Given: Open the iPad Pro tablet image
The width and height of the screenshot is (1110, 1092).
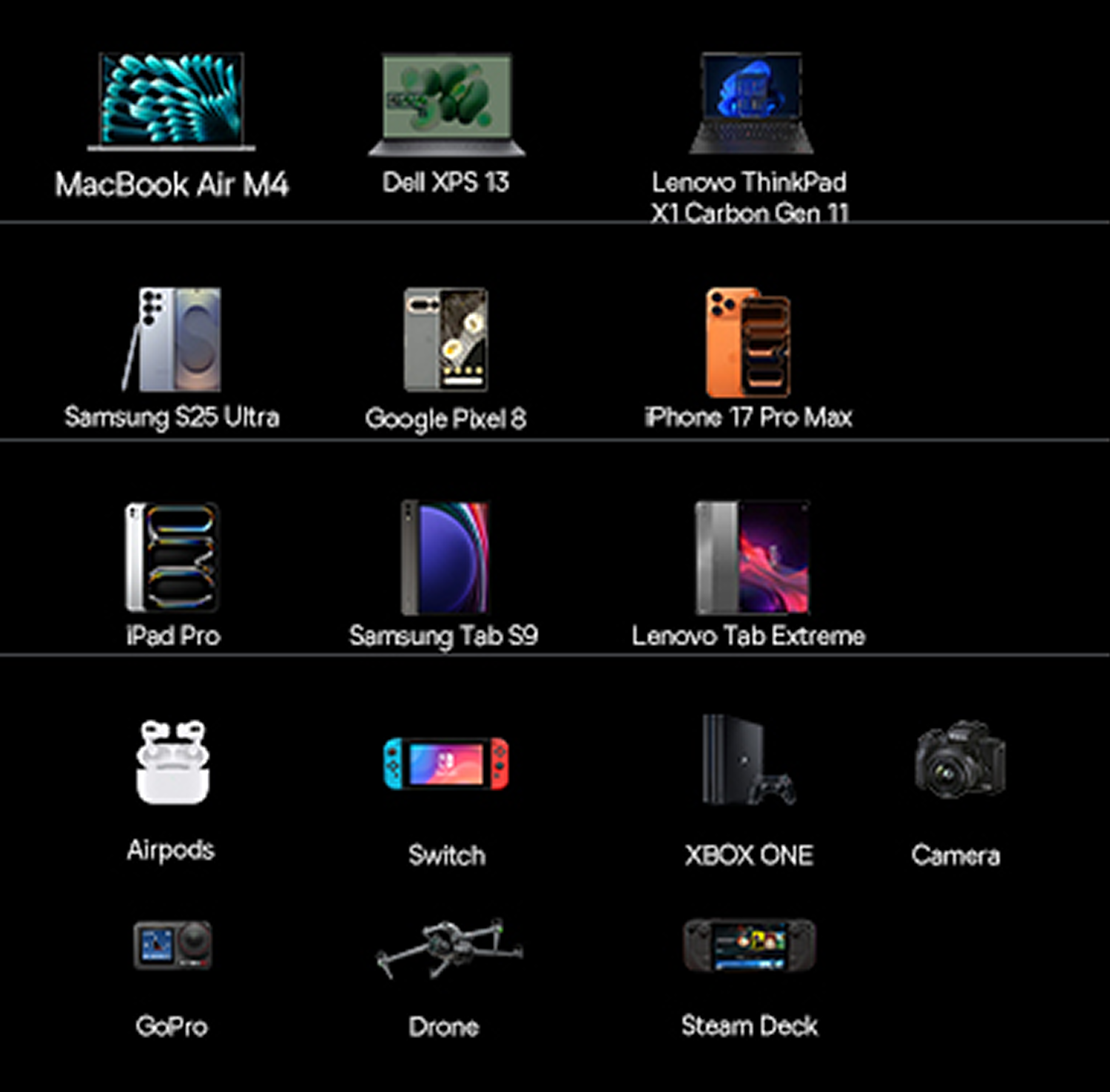Looking at the screenshot, I should click(172, 557).
